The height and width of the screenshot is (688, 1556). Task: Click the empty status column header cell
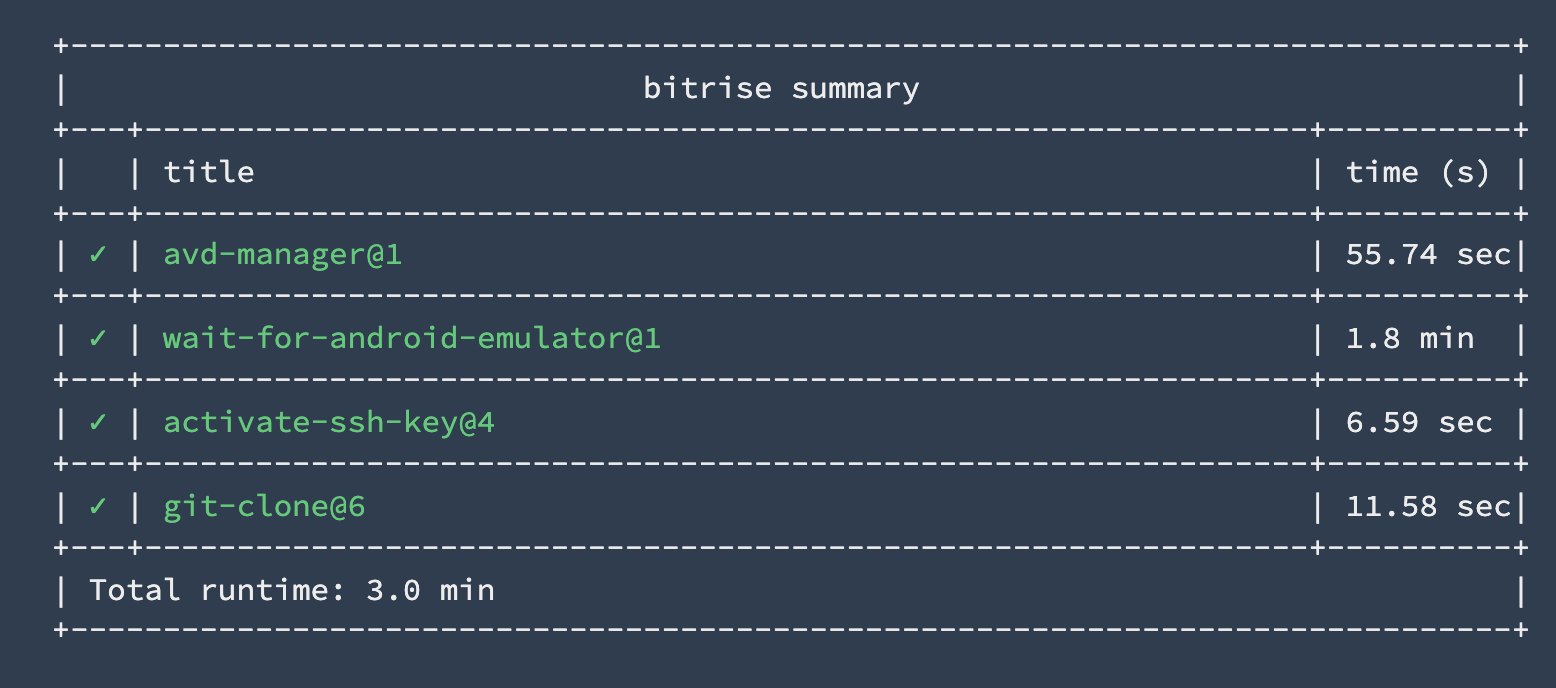97,172
